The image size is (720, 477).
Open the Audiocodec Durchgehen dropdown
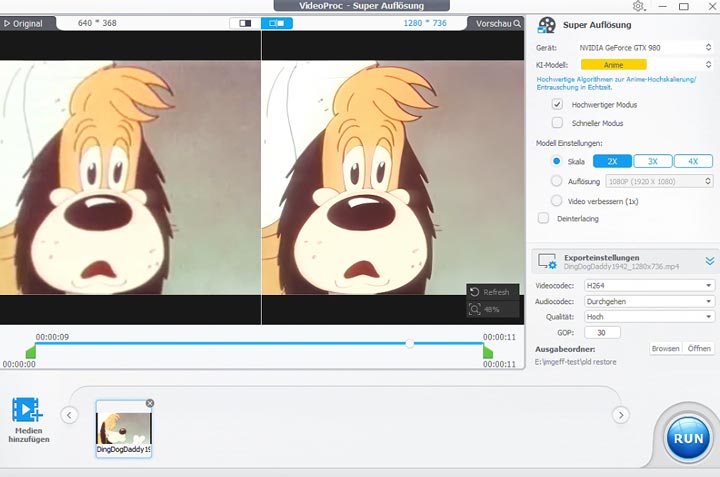click(649, 301)
